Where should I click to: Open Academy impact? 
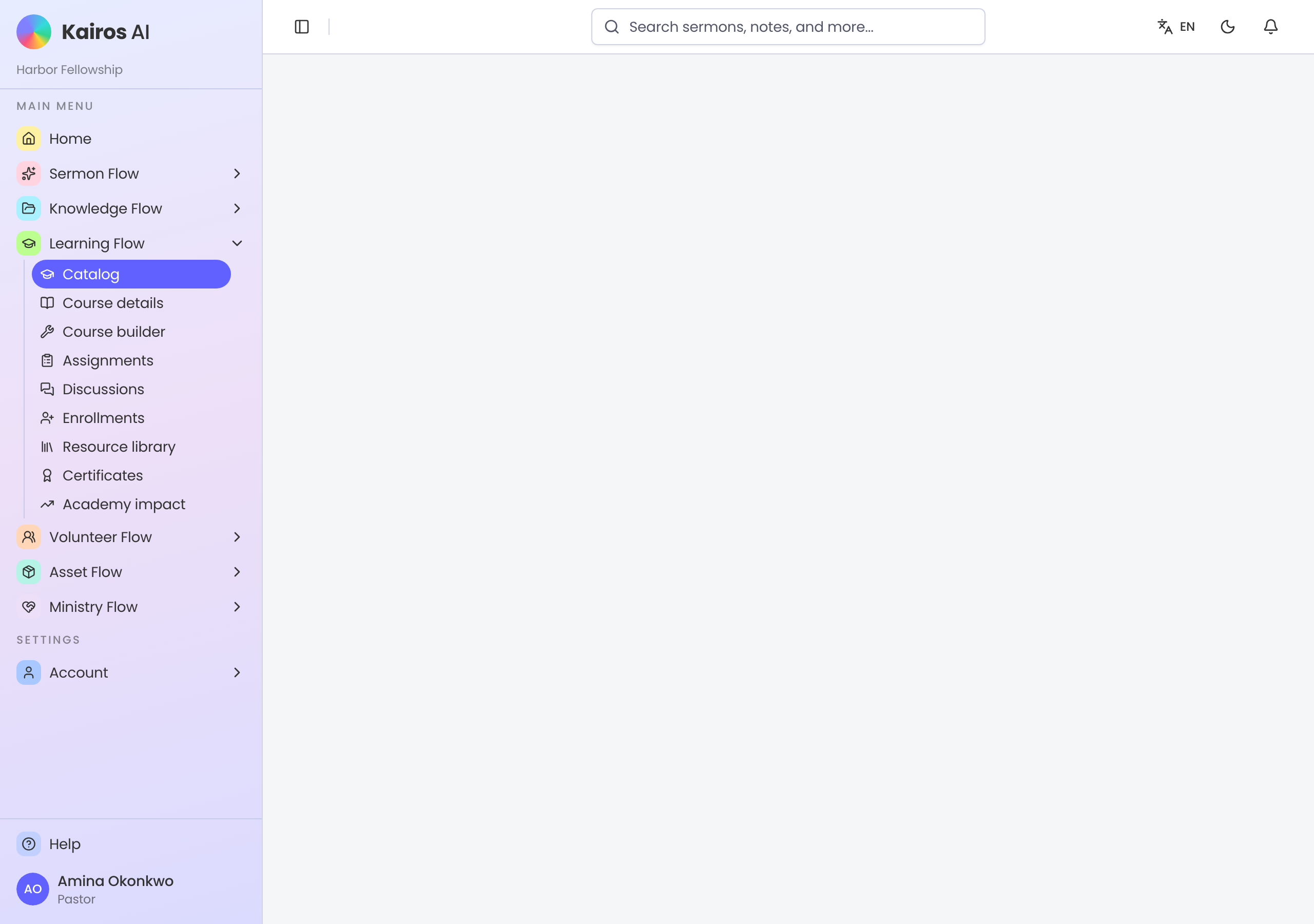coord(131,504)
